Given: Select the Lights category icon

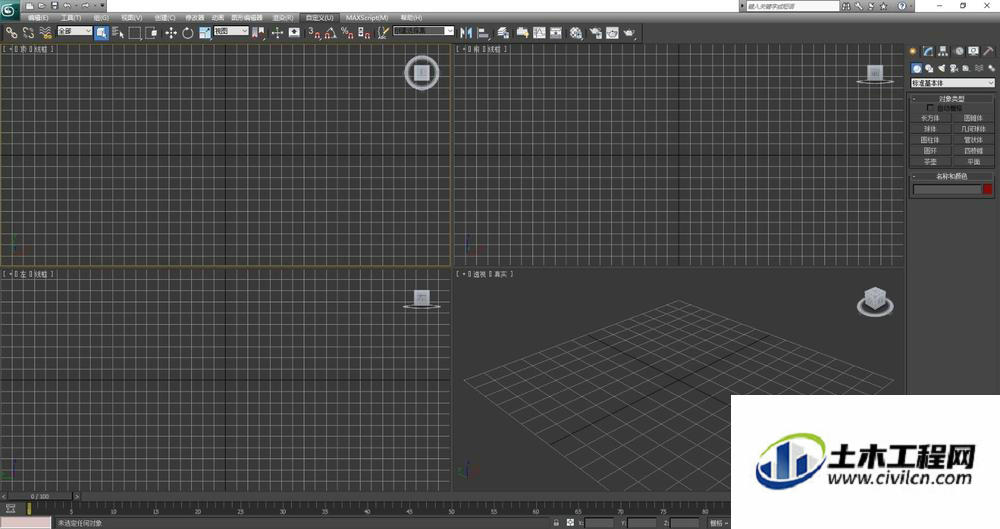Looking at the screenshot, I should (941, 68).
